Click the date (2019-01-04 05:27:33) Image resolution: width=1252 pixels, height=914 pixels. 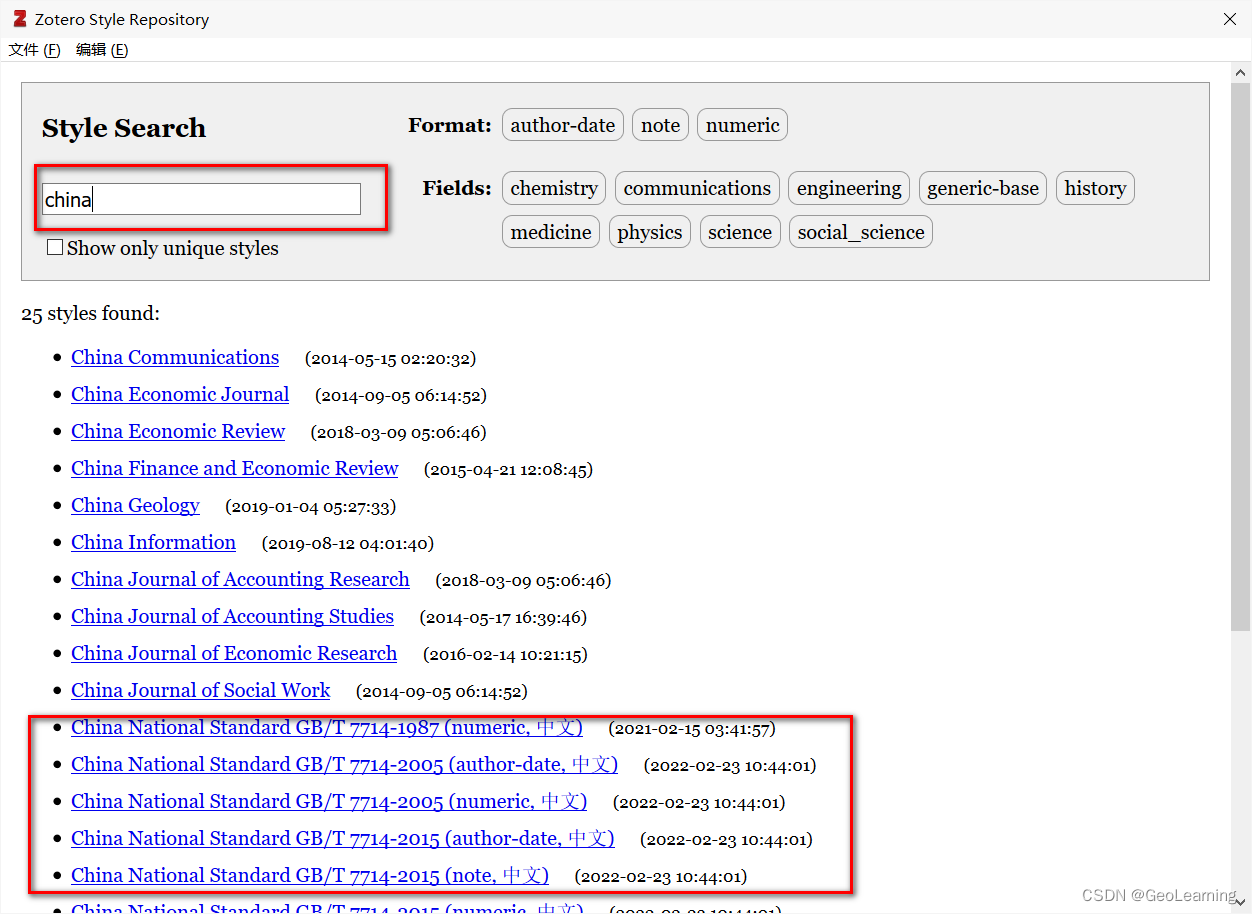pyautogui.click(x=310, y=506)
